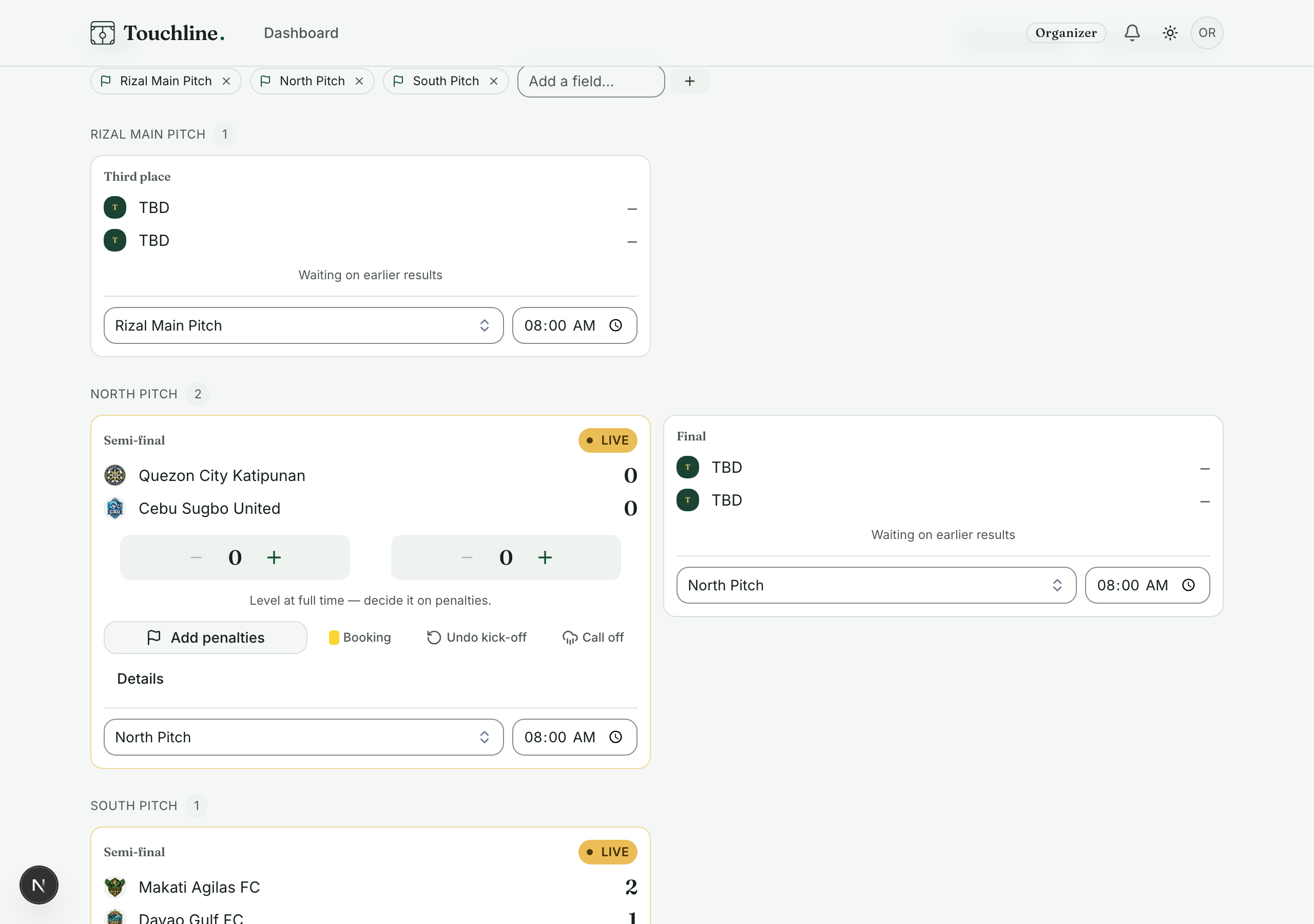Click the 'Makati Agilas FC' team name
This screenshot has height=924, width=1314.
coord(199,887)
